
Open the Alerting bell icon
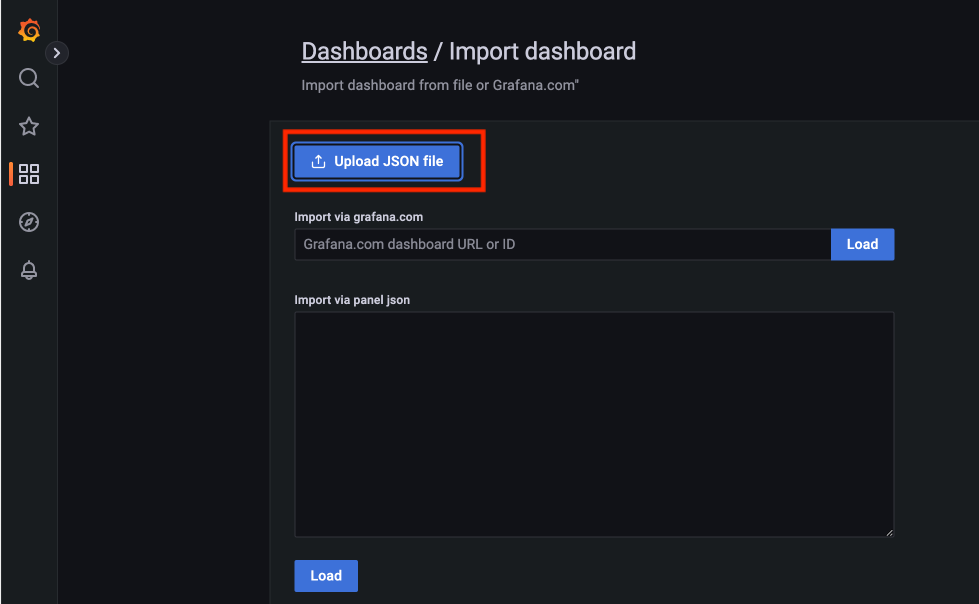(29, 270)
